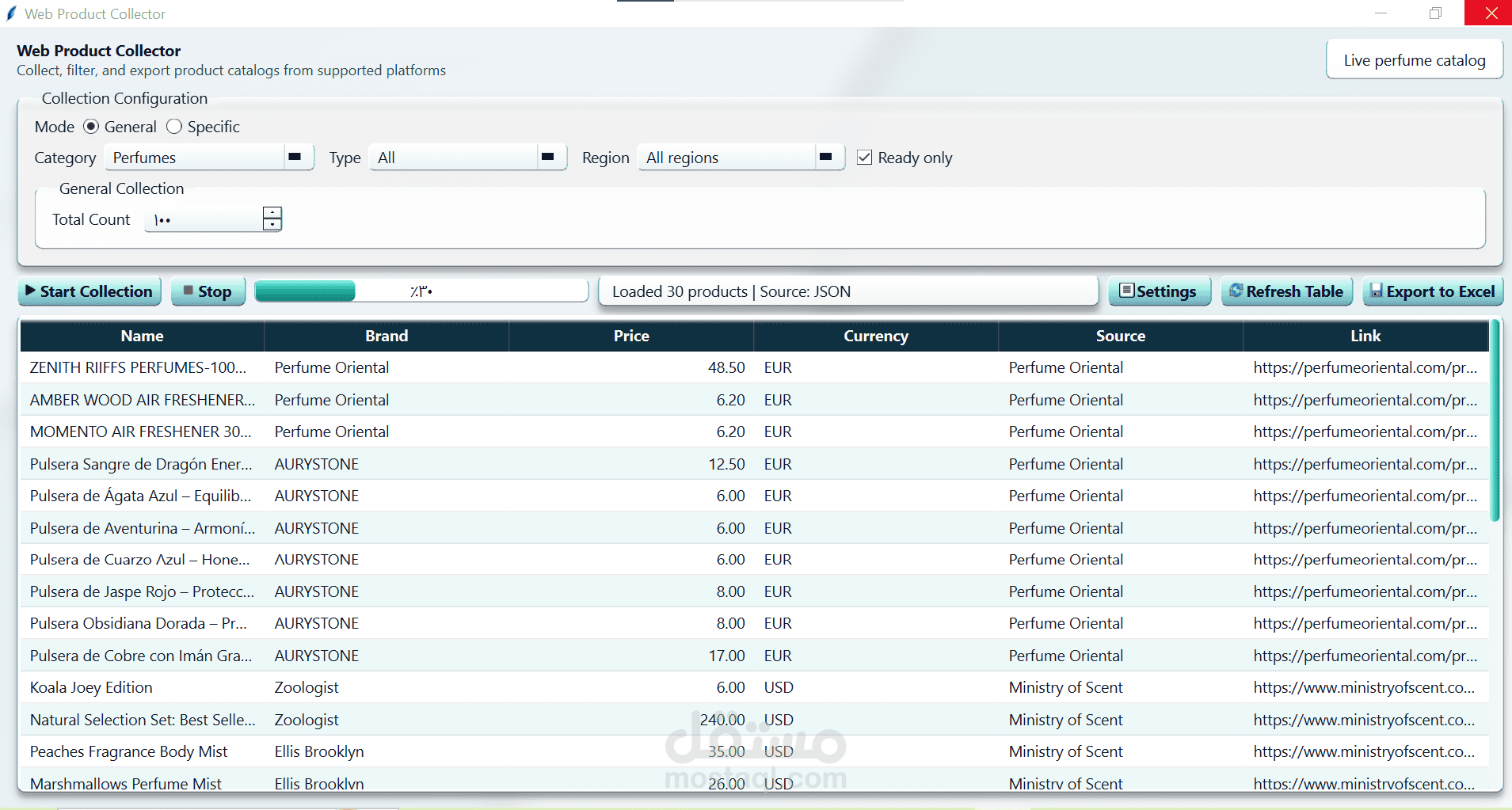
Task: Restore down the application window
Action: 1435,13
